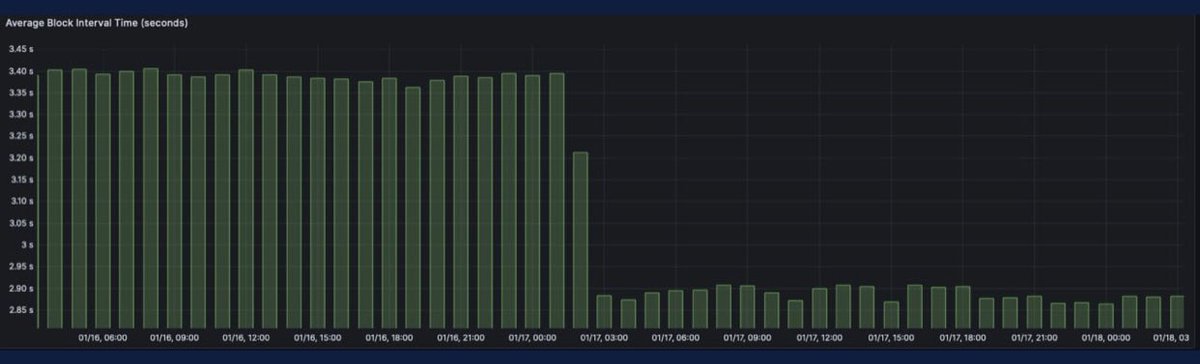The width and height of the screenshot is (1200, 364).
Task: Click the 01/17, 00:00 time label
Action: pos(532,338)
